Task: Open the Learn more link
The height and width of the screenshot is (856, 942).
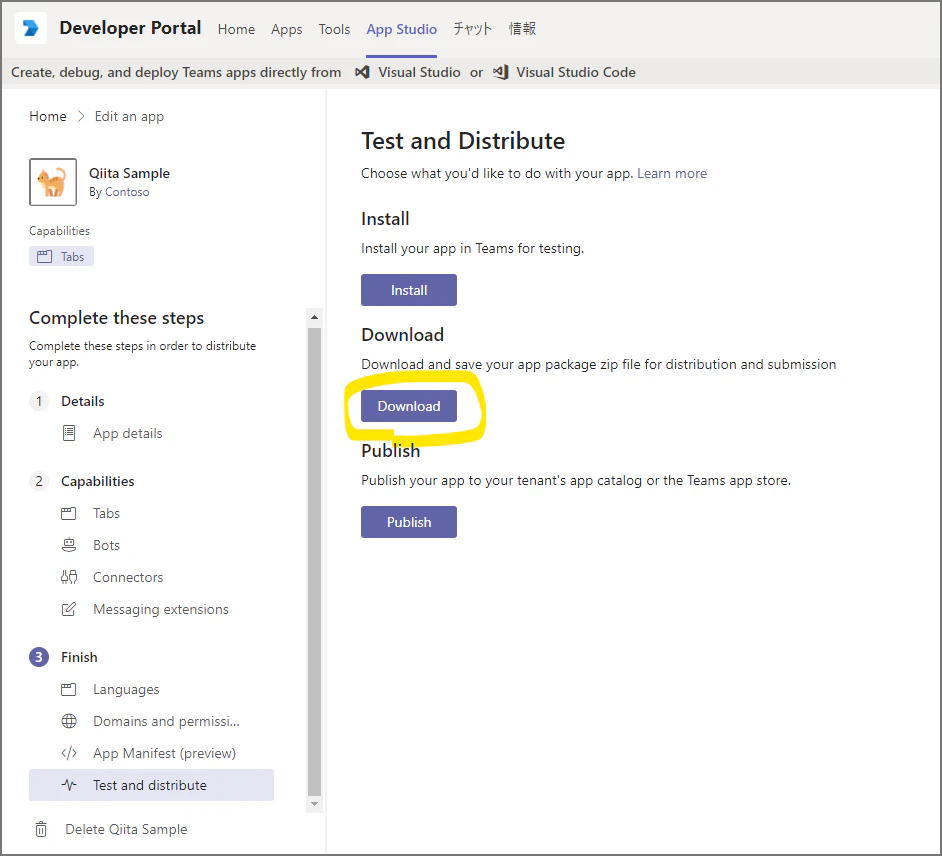Action: [x=672, y=173]
